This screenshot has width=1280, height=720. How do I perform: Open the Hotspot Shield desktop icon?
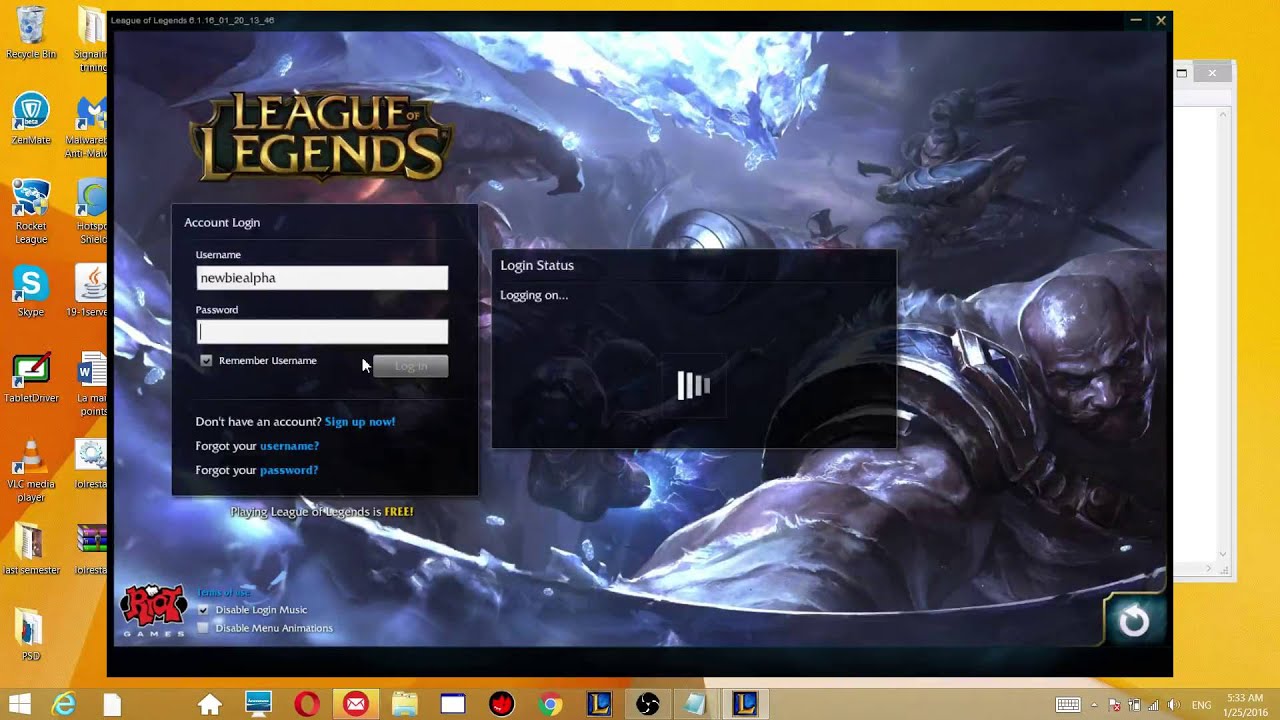[x=91, y=211]
